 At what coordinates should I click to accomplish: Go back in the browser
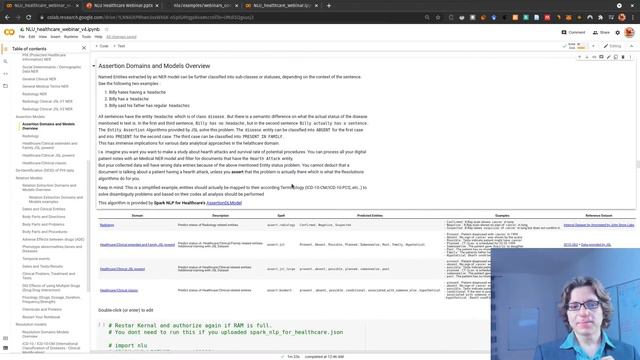[x=7, y=18]
